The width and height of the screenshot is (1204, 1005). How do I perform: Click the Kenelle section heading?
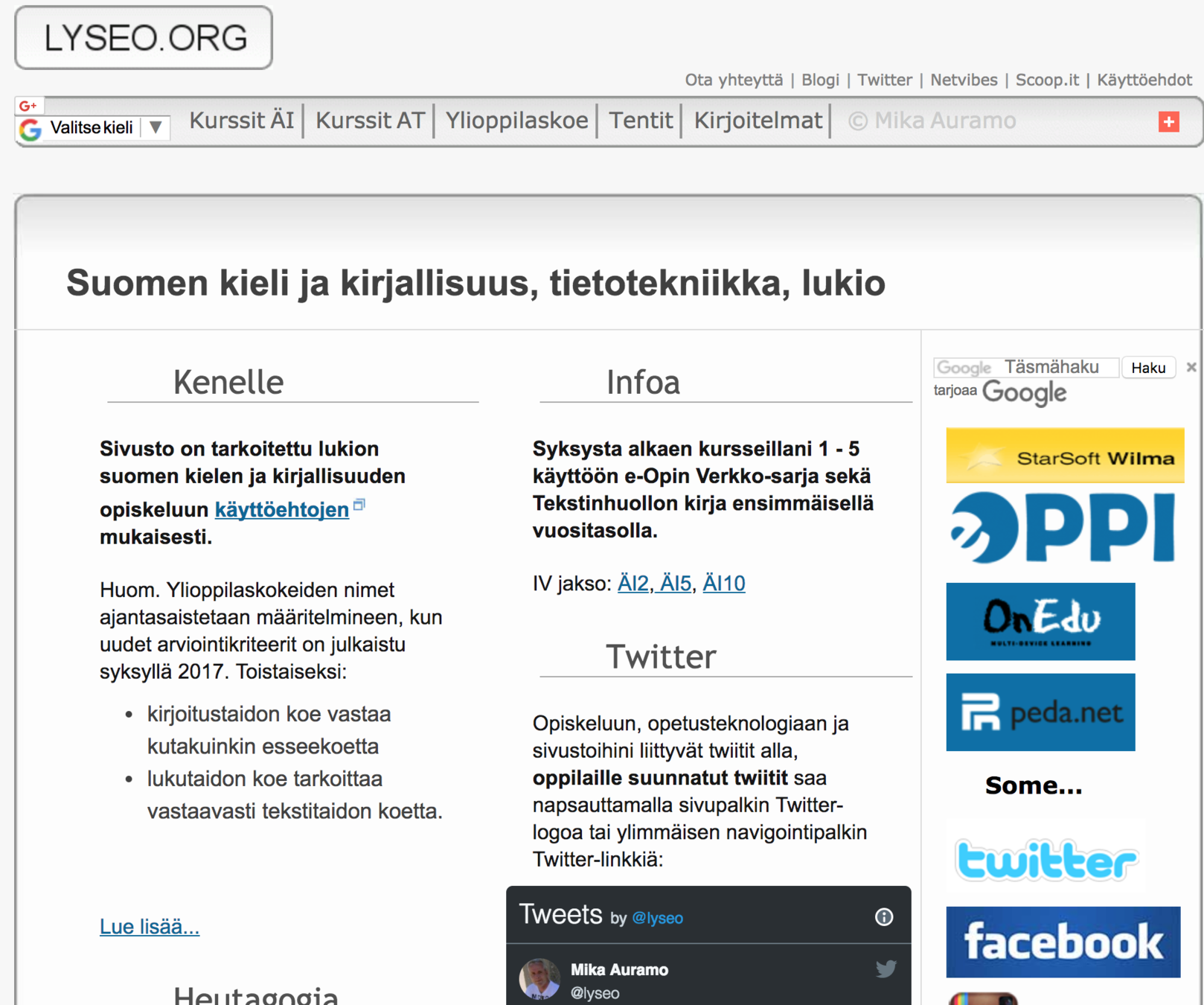[228, 383]
